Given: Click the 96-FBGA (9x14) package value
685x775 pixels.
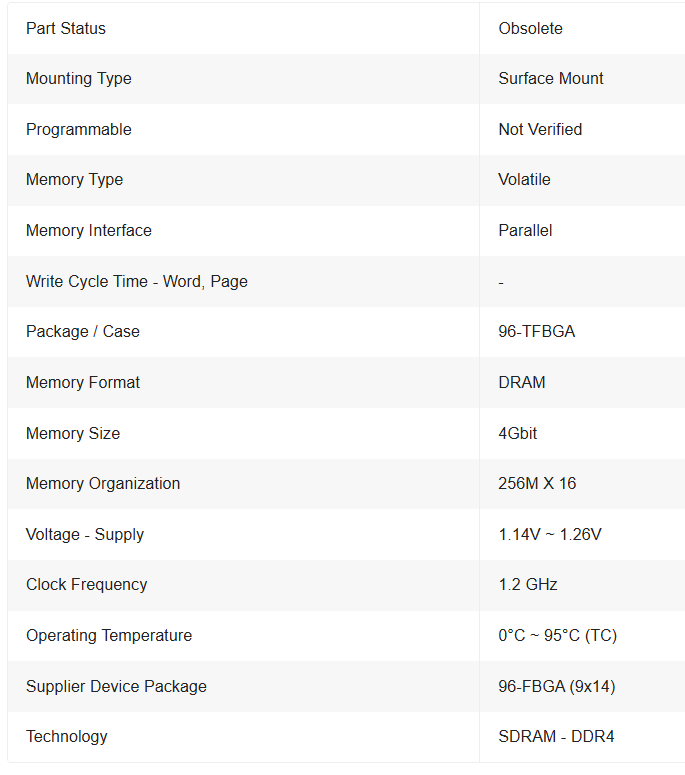Looking at the screenshot, I should [557, 687].
